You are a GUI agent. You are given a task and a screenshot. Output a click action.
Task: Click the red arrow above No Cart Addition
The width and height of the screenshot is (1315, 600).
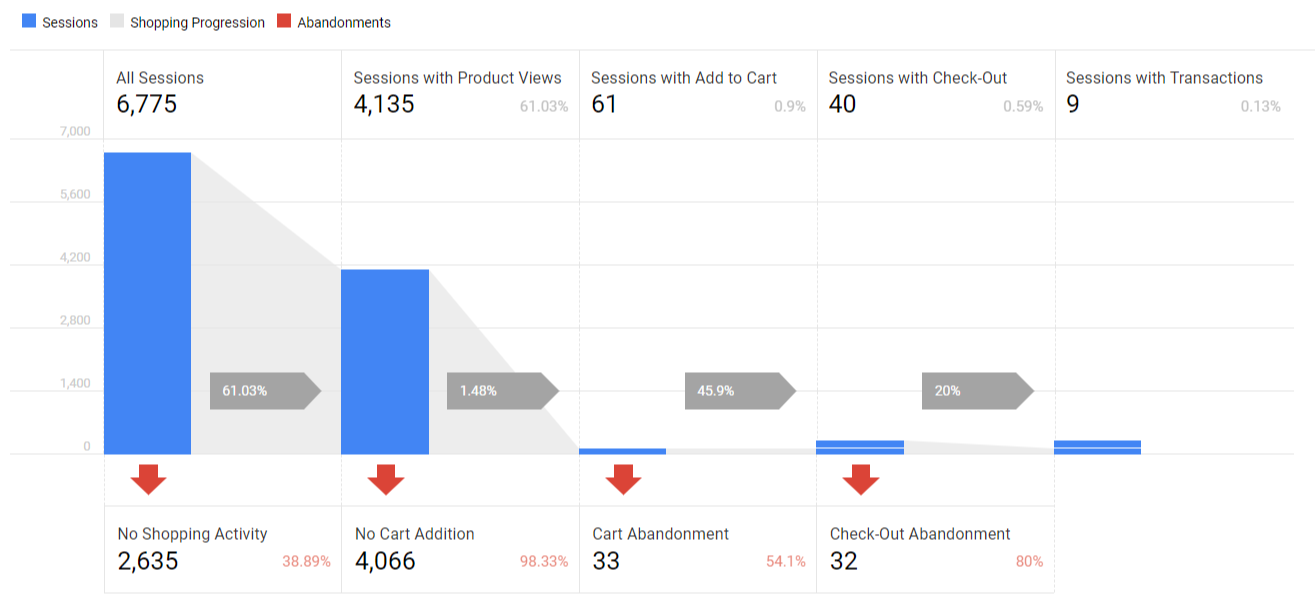(385, 479)
